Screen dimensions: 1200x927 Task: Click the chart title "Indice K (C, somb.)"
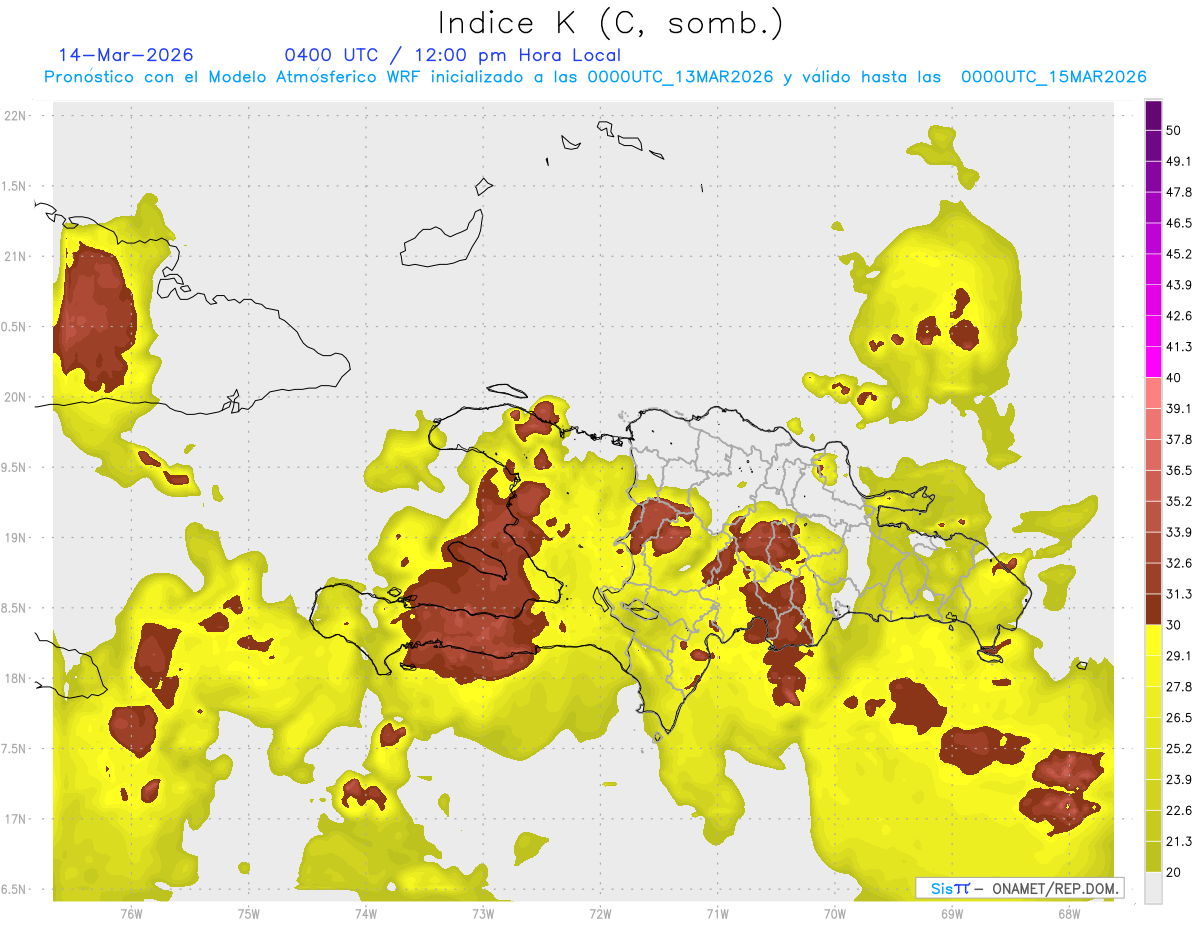pyautogui.click(x=610, y=22)
